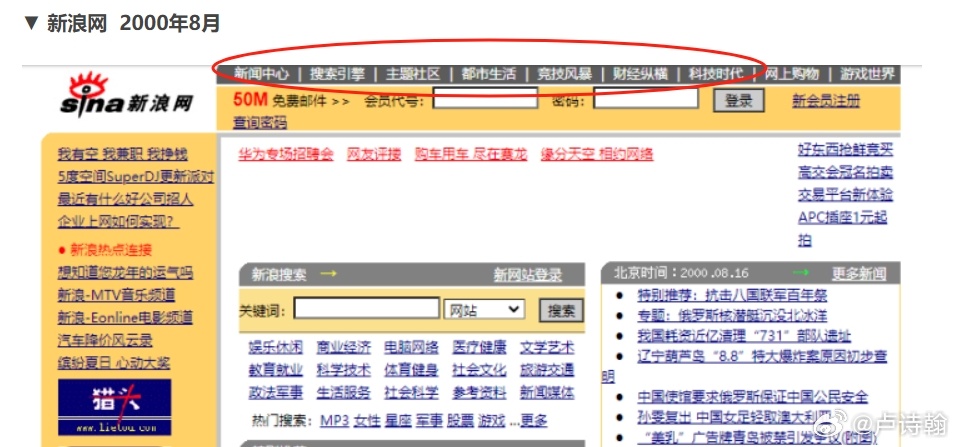Screen dimensions: 957x447
Task: Open 交易平台新体验 link
Action: click(845, 195)
